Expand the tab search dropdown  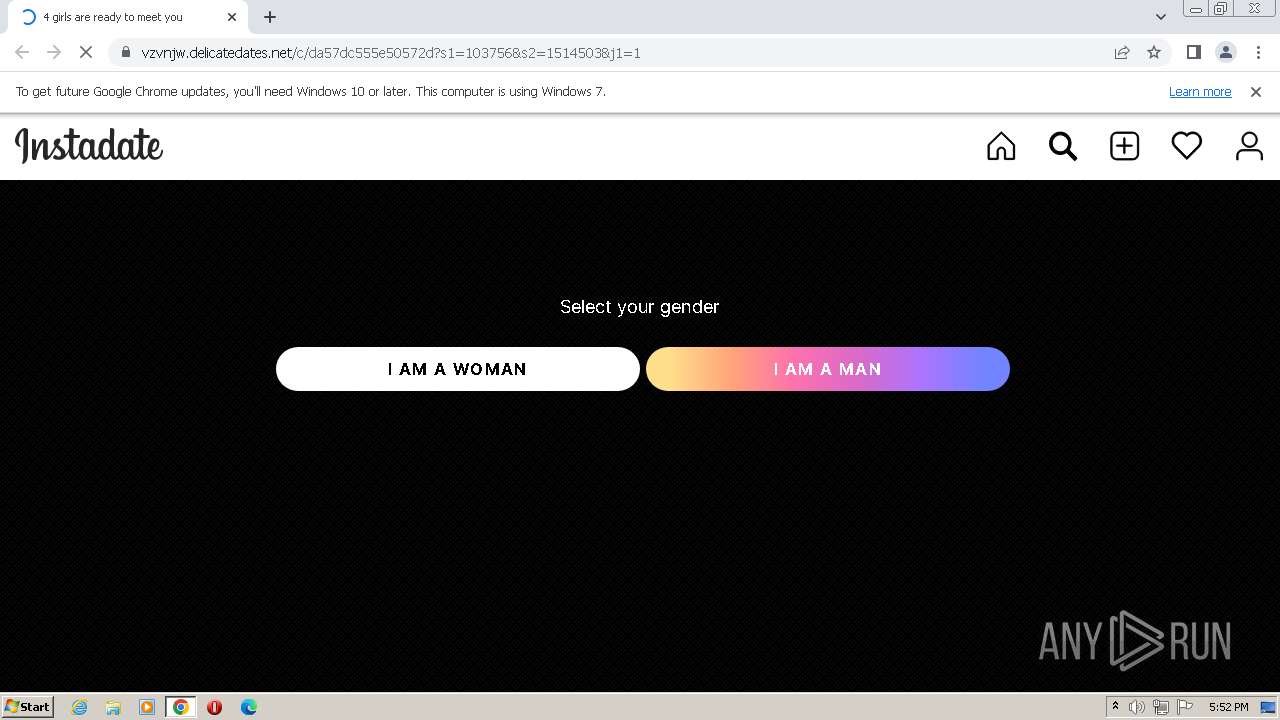pos(1161,17)
